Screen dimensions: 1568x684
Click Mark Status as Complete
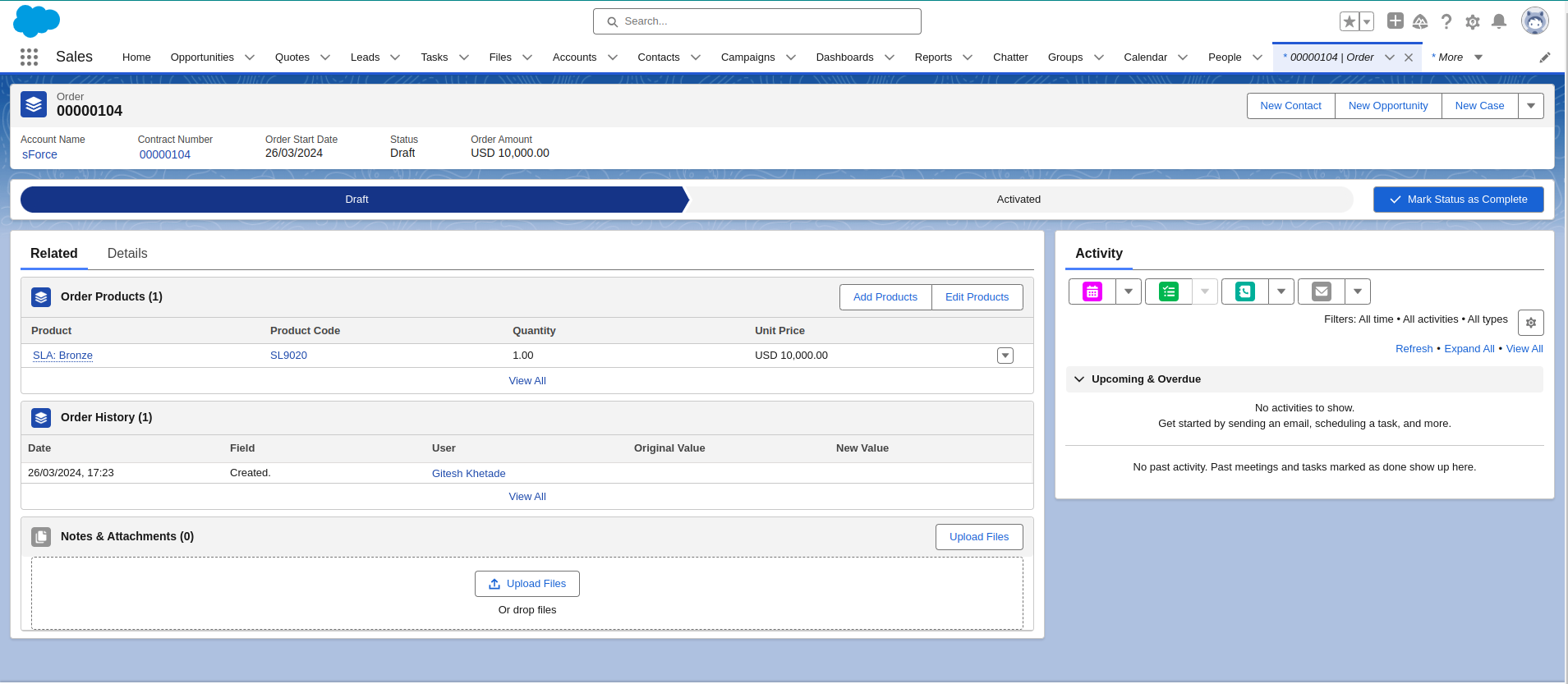[x=1459, y=200]
